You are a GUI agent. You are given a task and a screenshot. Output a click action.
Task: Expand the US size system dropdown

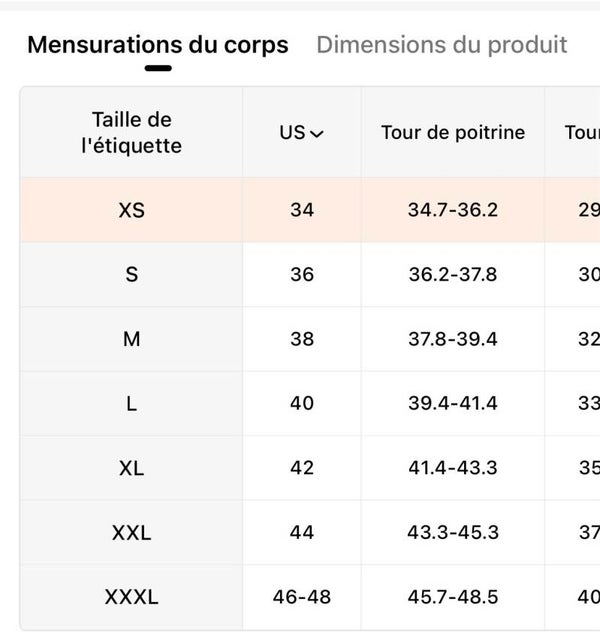(x=301, y=133)
